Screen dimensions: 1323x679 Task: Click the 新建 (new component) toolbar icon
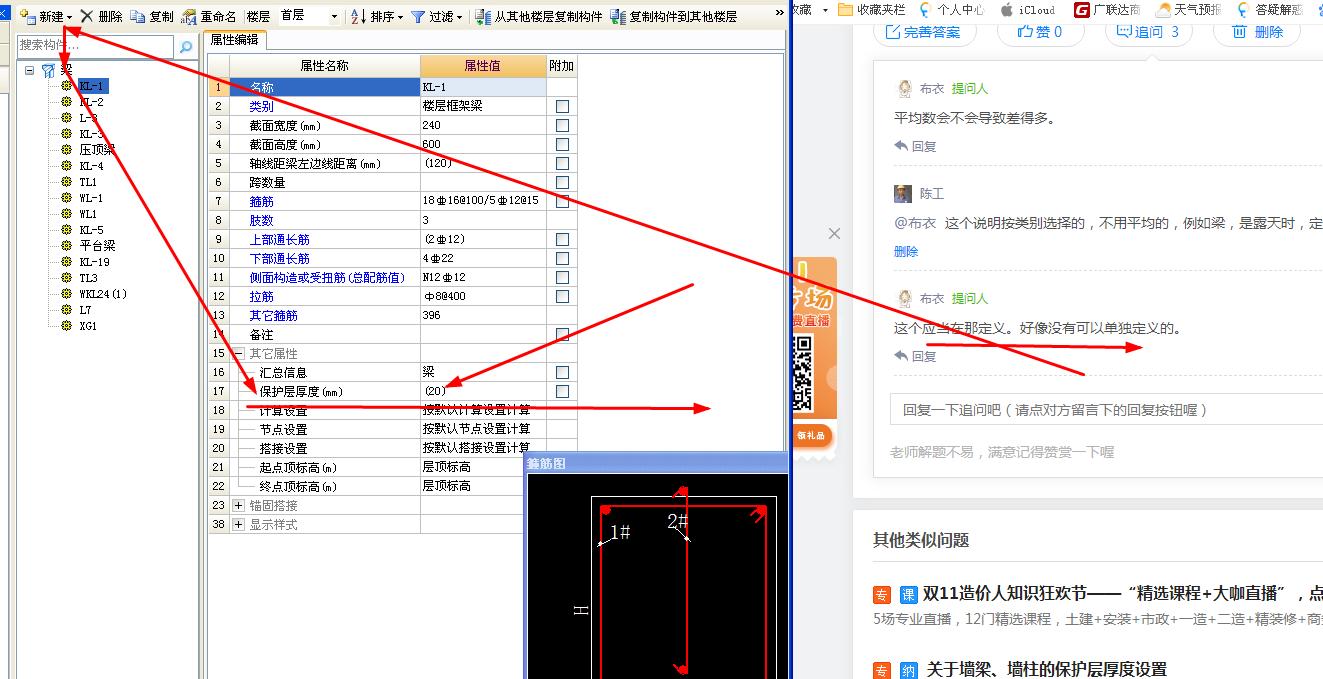click(28, 17)
